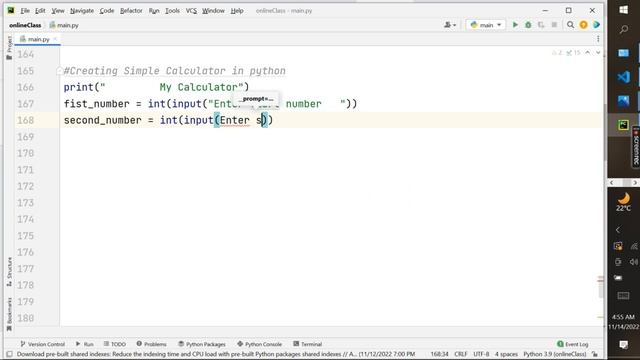Click the PyCharm taskbar icon
The image size is (640, 360).
[623, 124]
